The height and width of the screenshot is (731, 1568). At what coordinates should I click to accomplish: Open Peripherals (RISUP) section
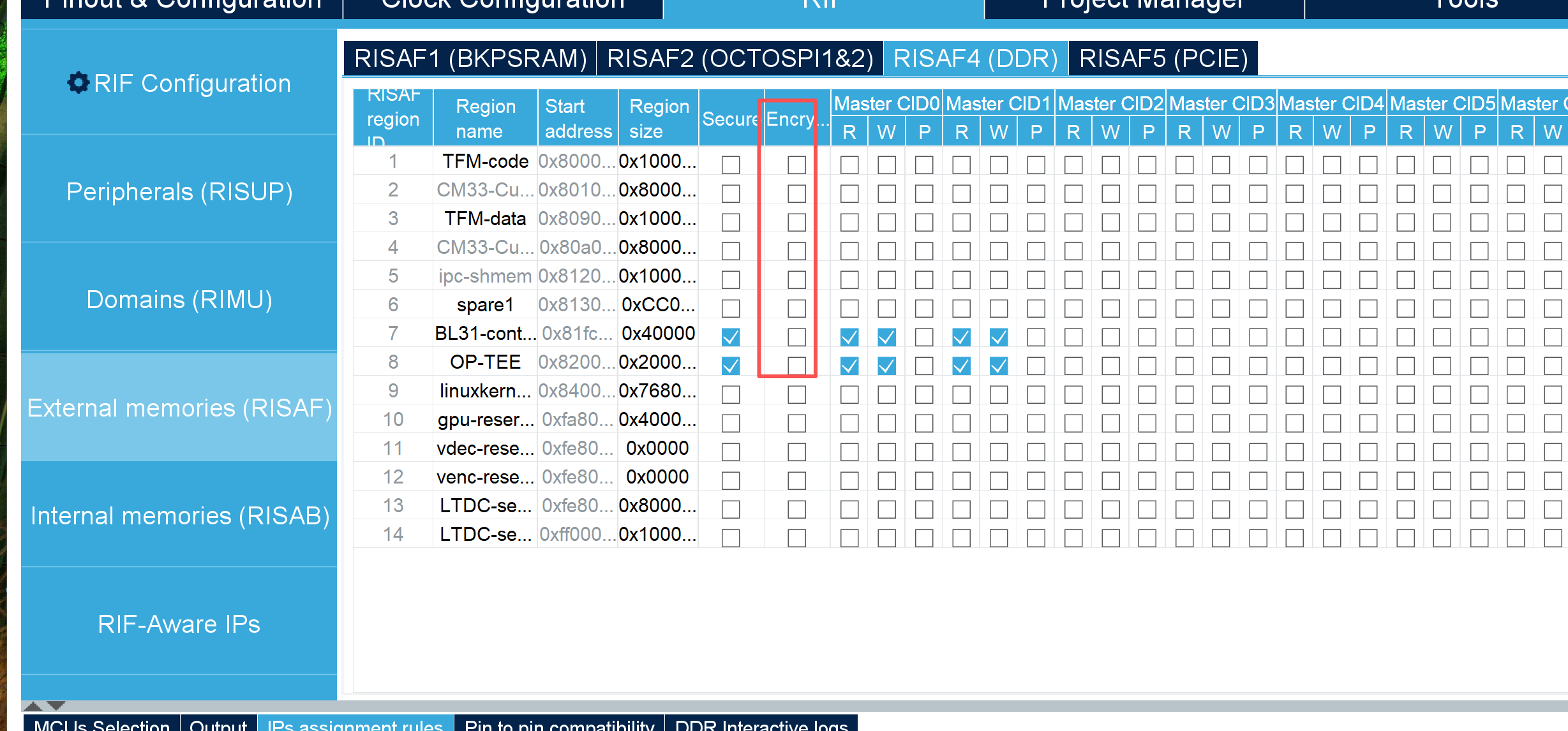pyautogui.click(x=179, y=191)
